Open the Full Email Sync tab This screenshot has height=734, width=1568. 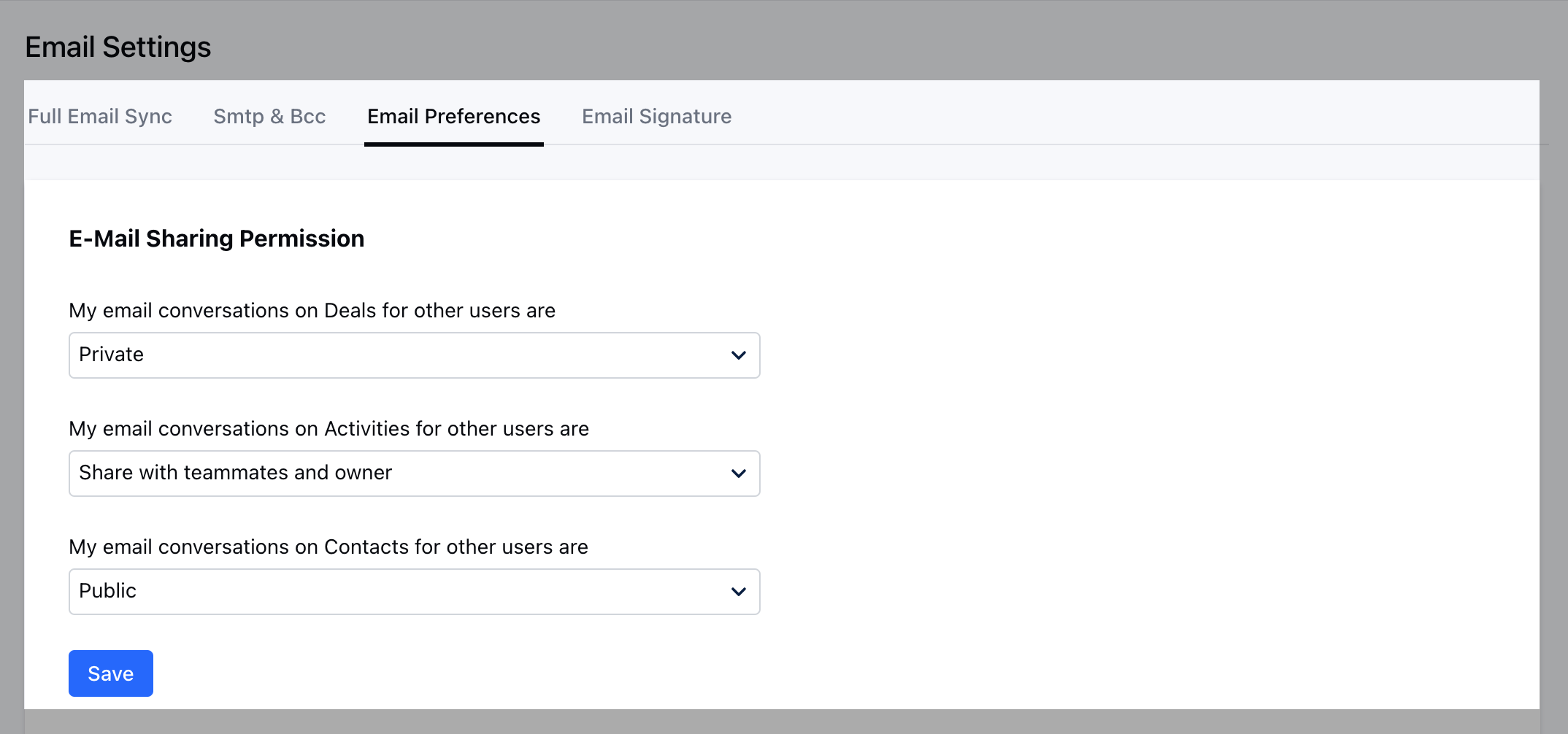(100, 117)
